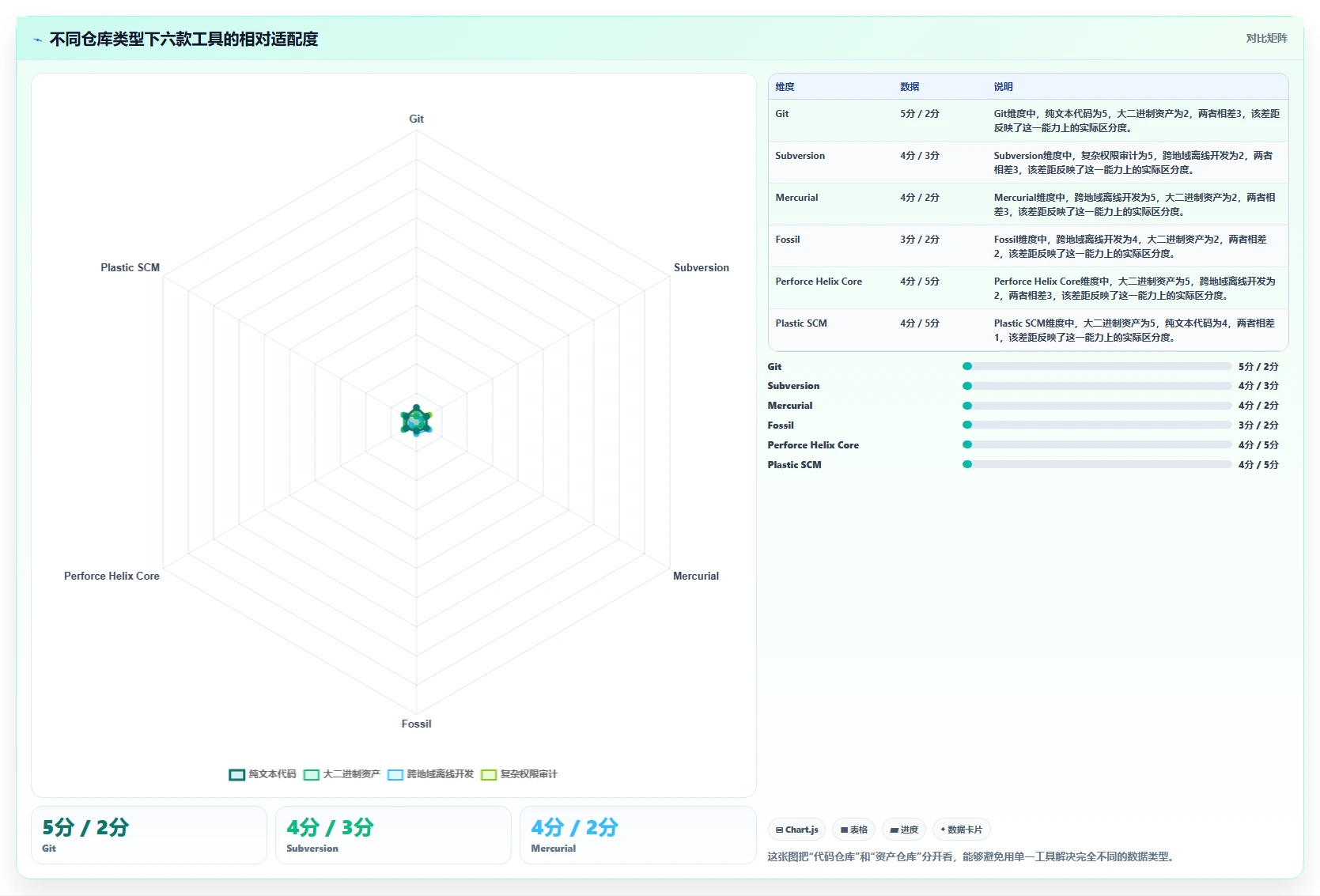Screen dimensions: 1320x896
Task: Click the Plastic SCM progress bar
Action: coord(1097,464)
